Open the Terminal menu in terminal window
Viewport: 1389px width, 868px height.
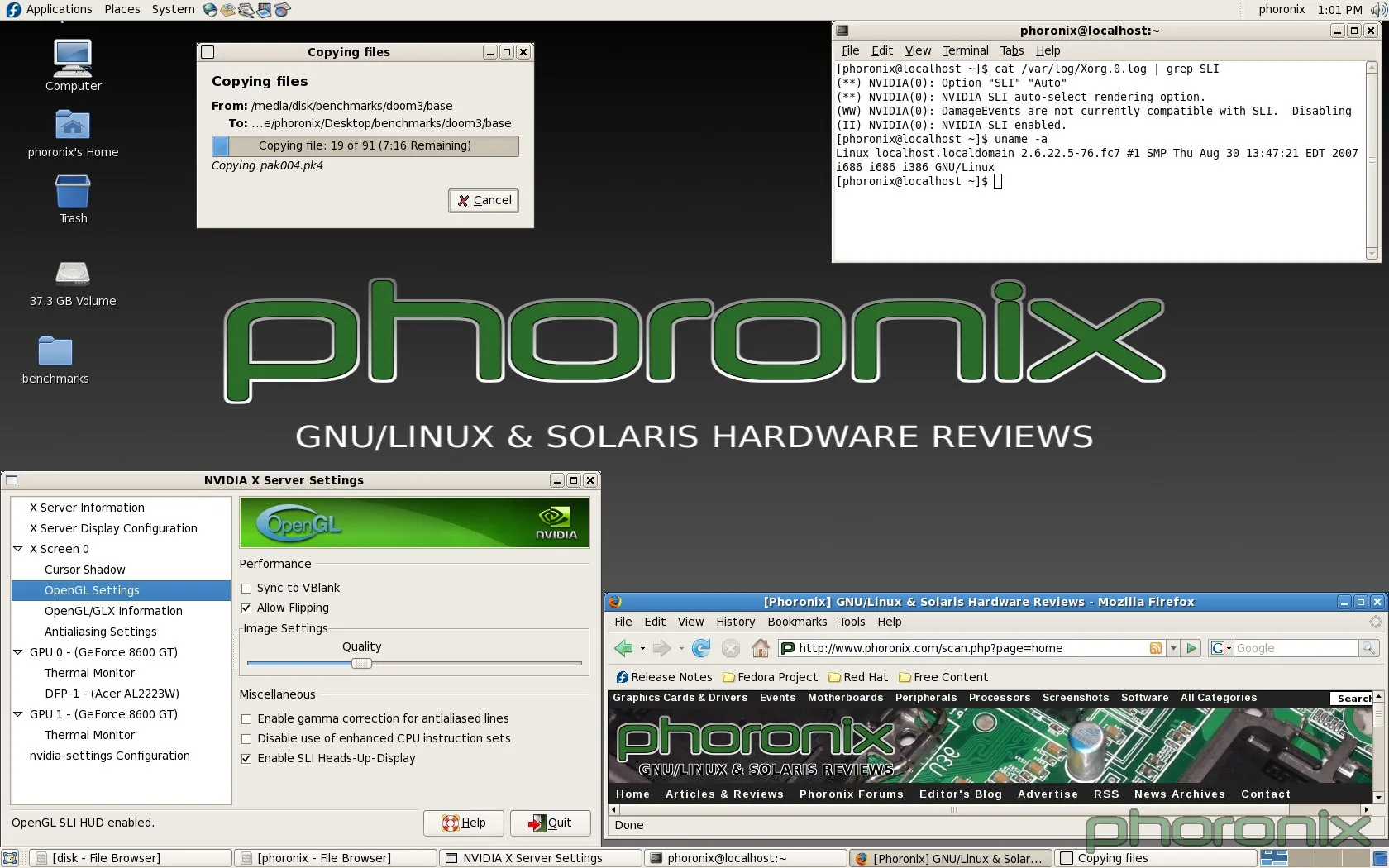[x=965, y=50]
